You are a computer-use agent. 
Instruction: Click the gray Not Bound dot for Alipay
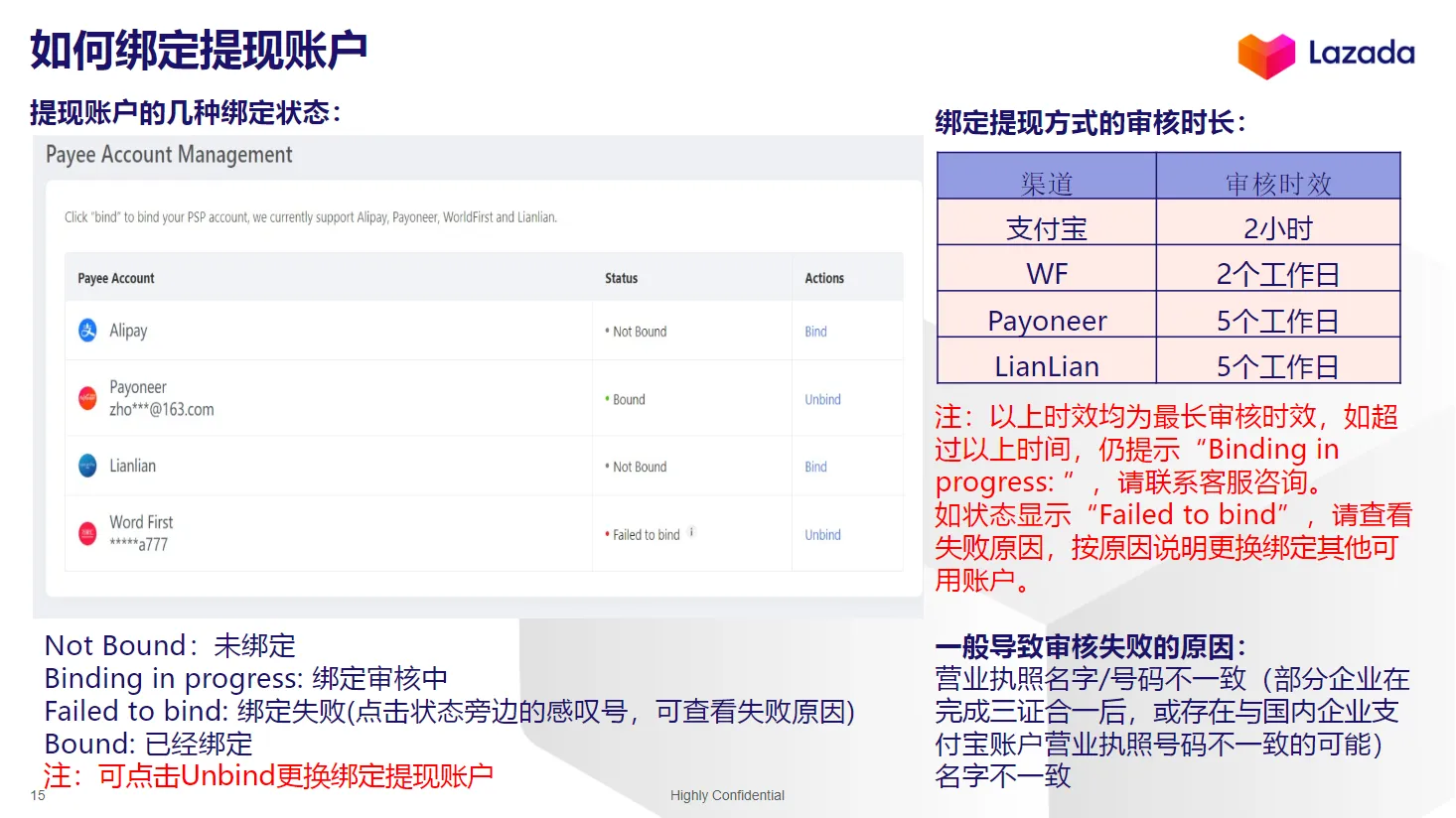[x=607, y=331]
